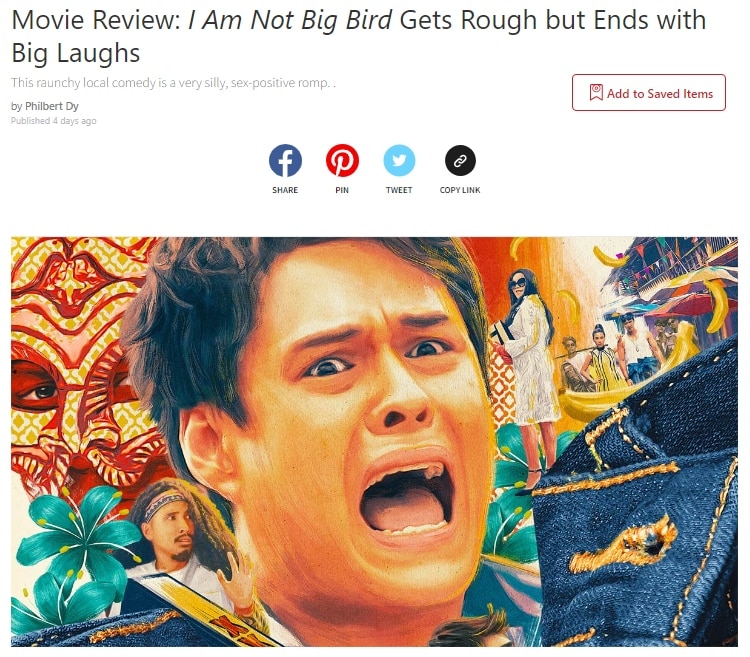Click the red tribal mask in poster
This screenshot has width=750, height=657.
[x=72, y=373]
